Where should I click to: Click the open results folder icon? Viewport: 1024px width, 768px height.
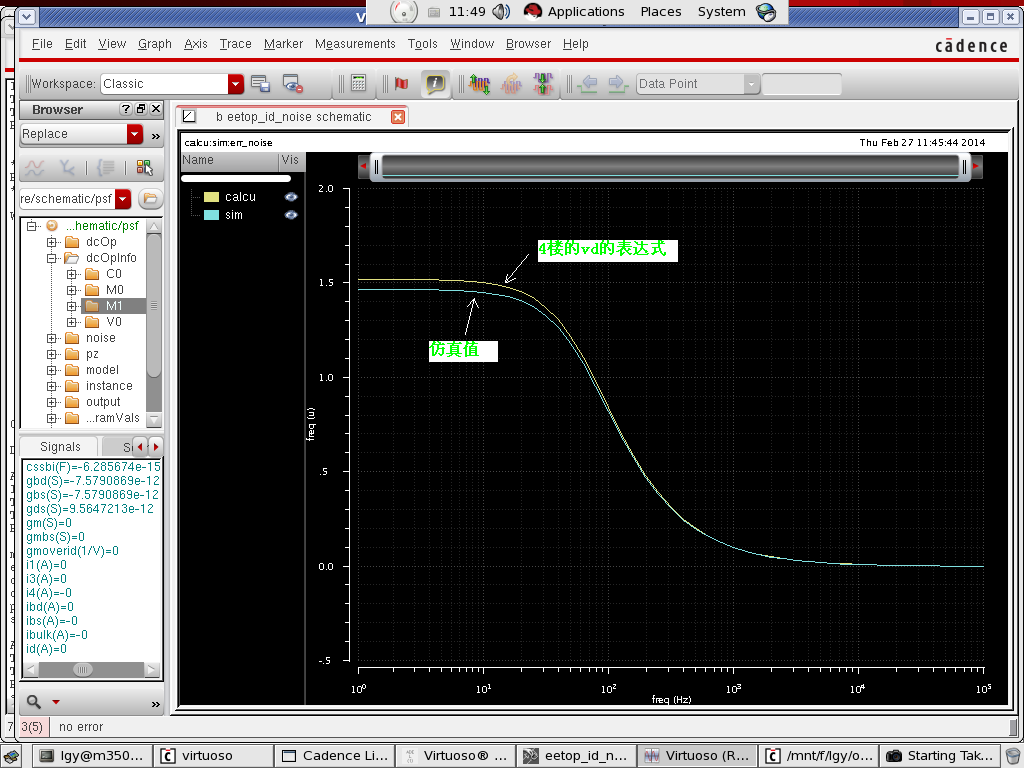150,198
